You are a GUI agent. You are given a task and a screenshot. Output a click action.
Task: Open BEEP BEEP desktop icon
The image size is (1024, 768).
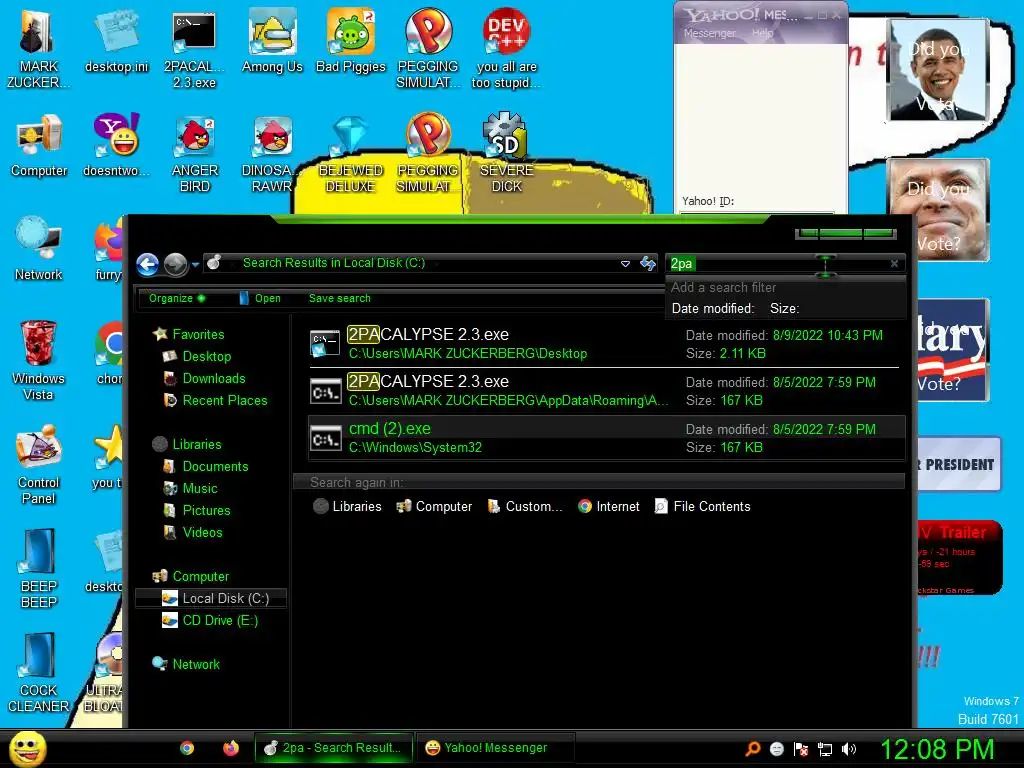39,569
